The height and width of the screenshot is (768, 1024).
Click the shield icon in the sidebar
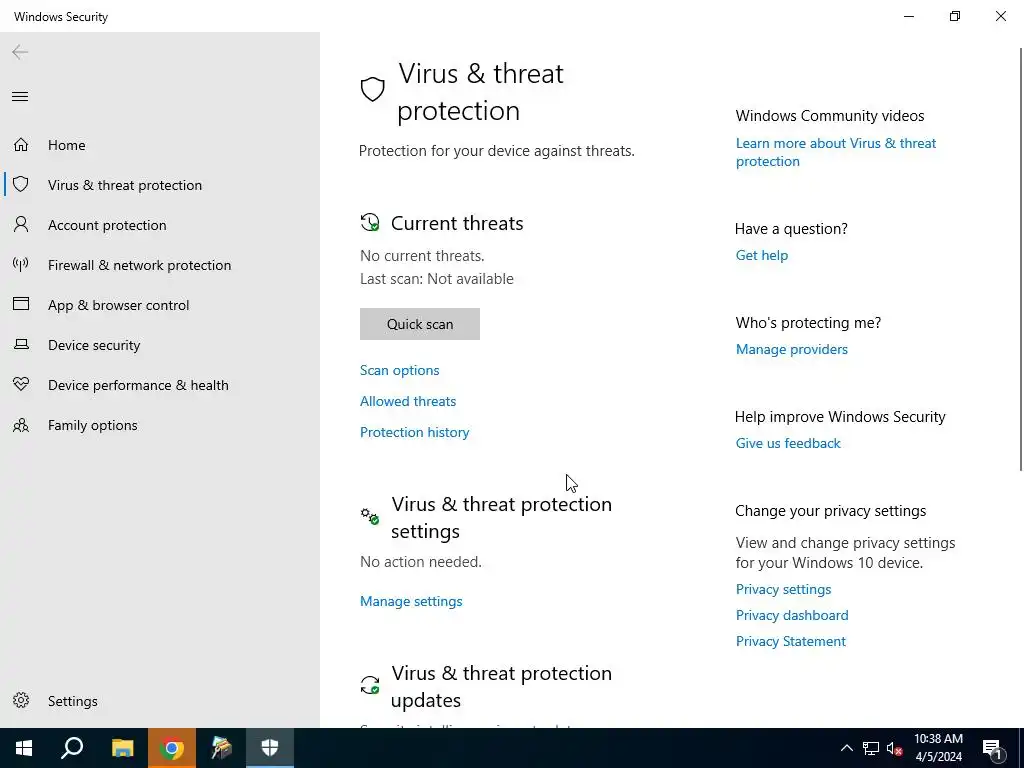point(21,184)
